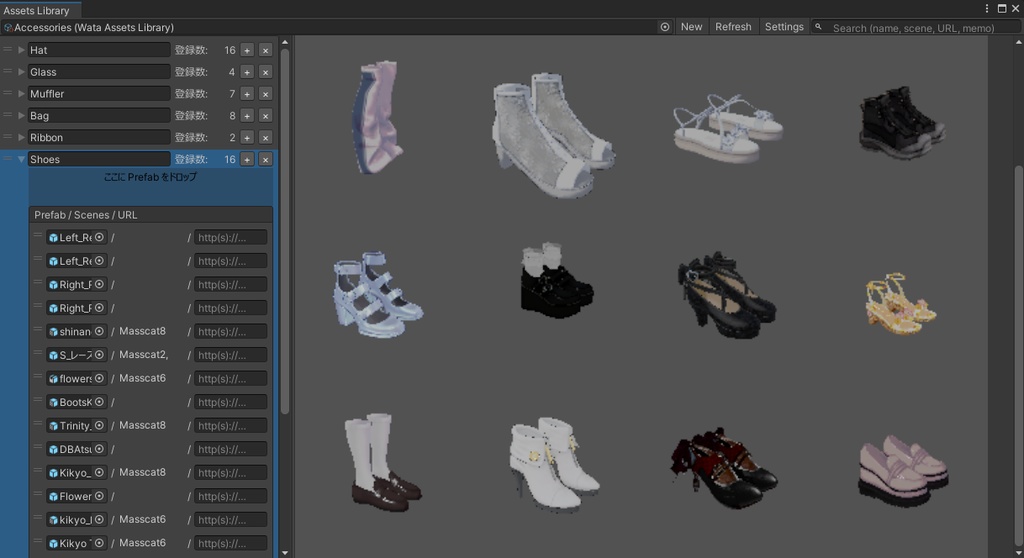Select the Assets Library tab

pyautogui.click(x=36, y=10)
